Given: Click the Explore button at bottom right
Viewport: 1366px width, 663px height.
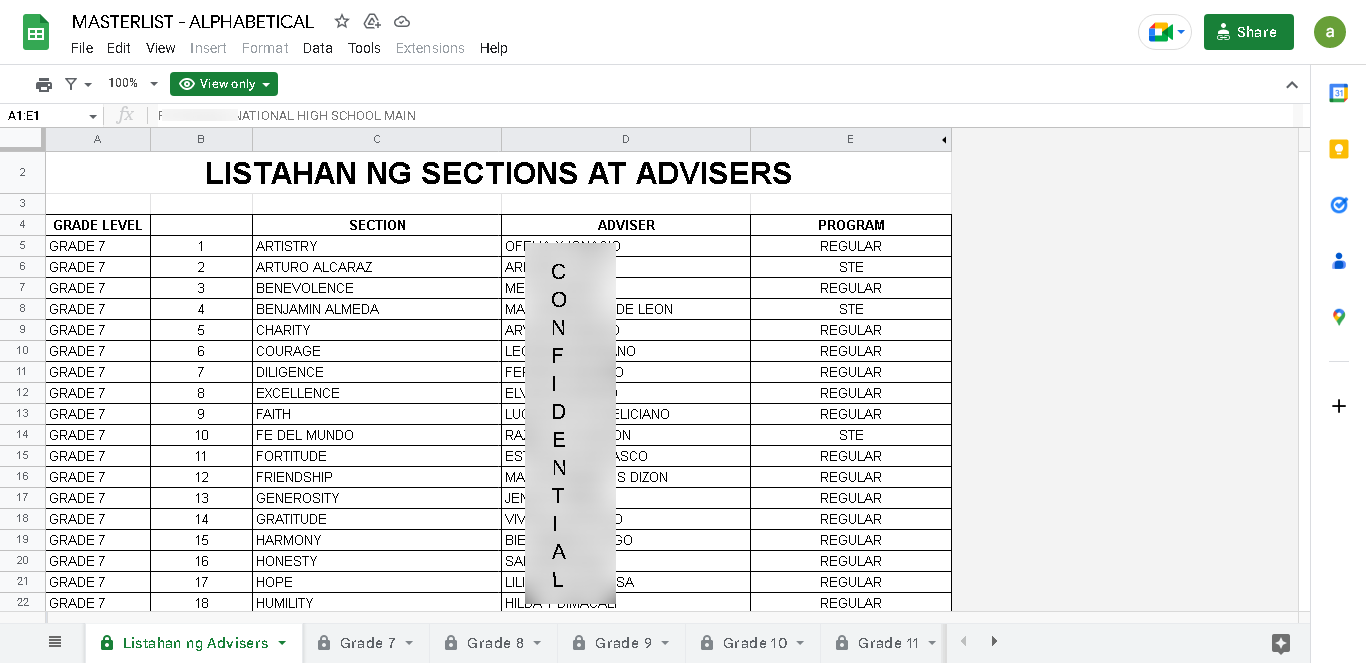Looking at the screenshot, I should pyautogui.click(x=1281, y=643).
